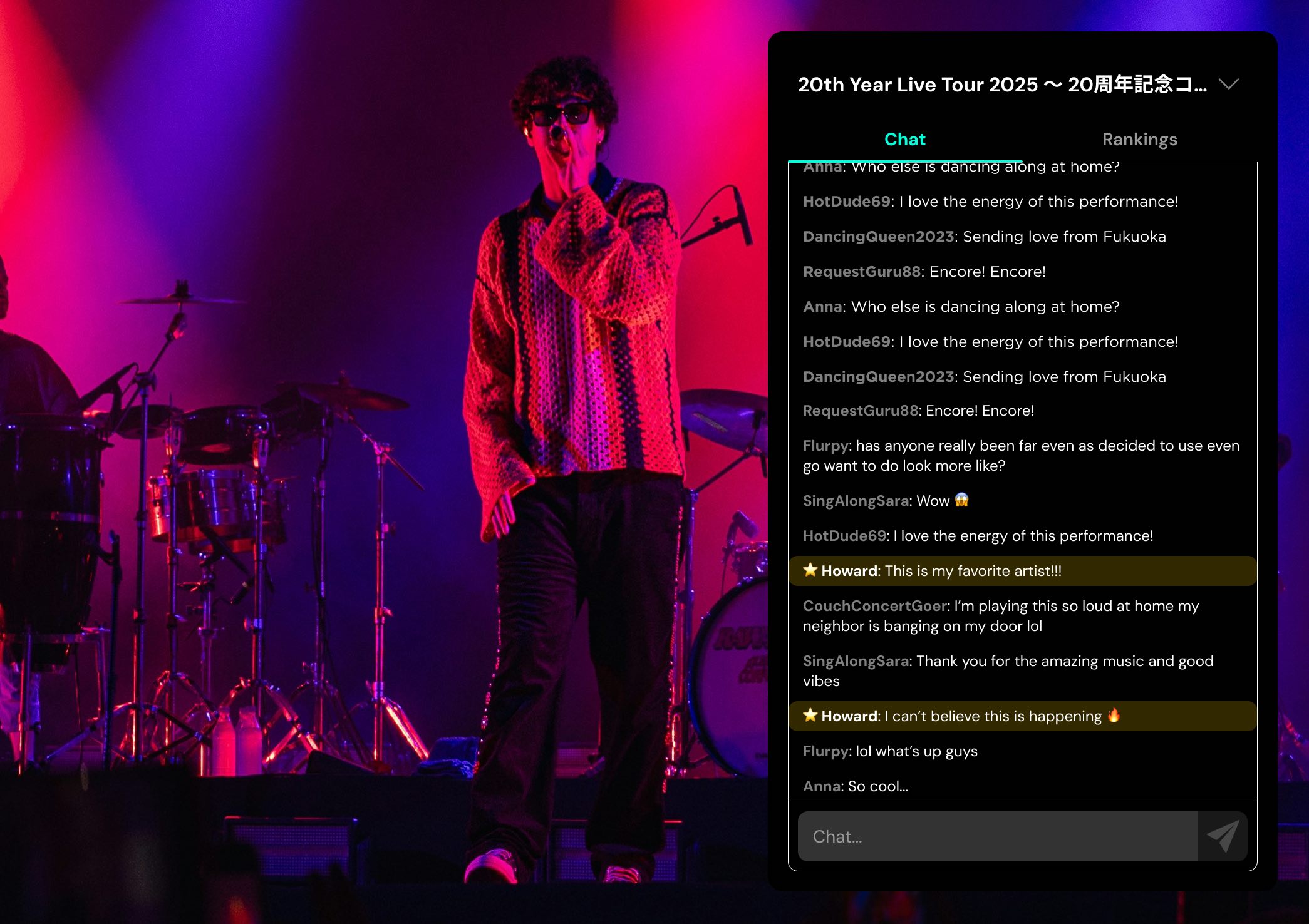
Task: Click the Chat message input field
Action: 997,836
